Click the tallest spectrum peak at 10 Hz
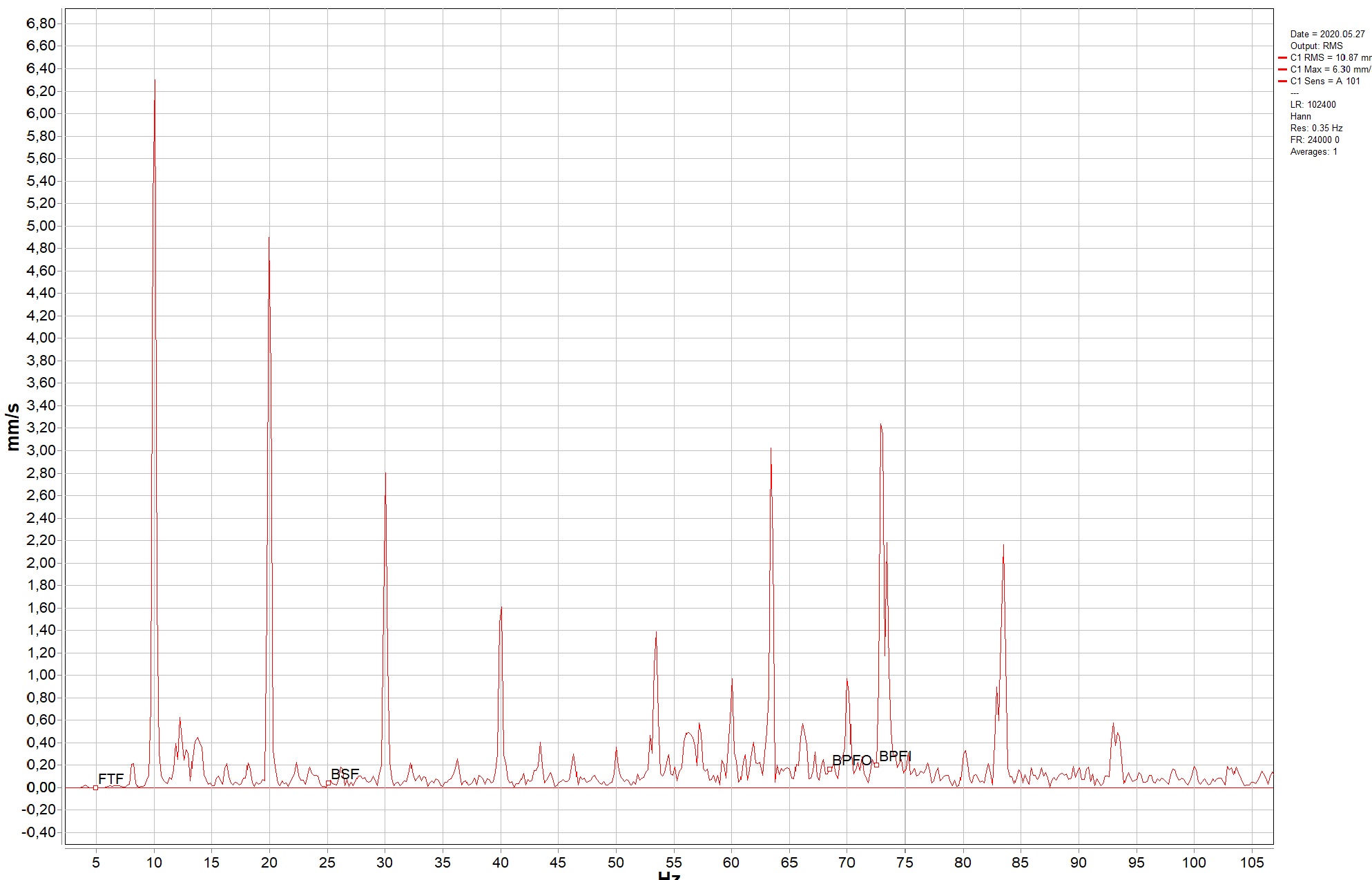The width and height of the screenshot is (1372, 880). (155, 80)
